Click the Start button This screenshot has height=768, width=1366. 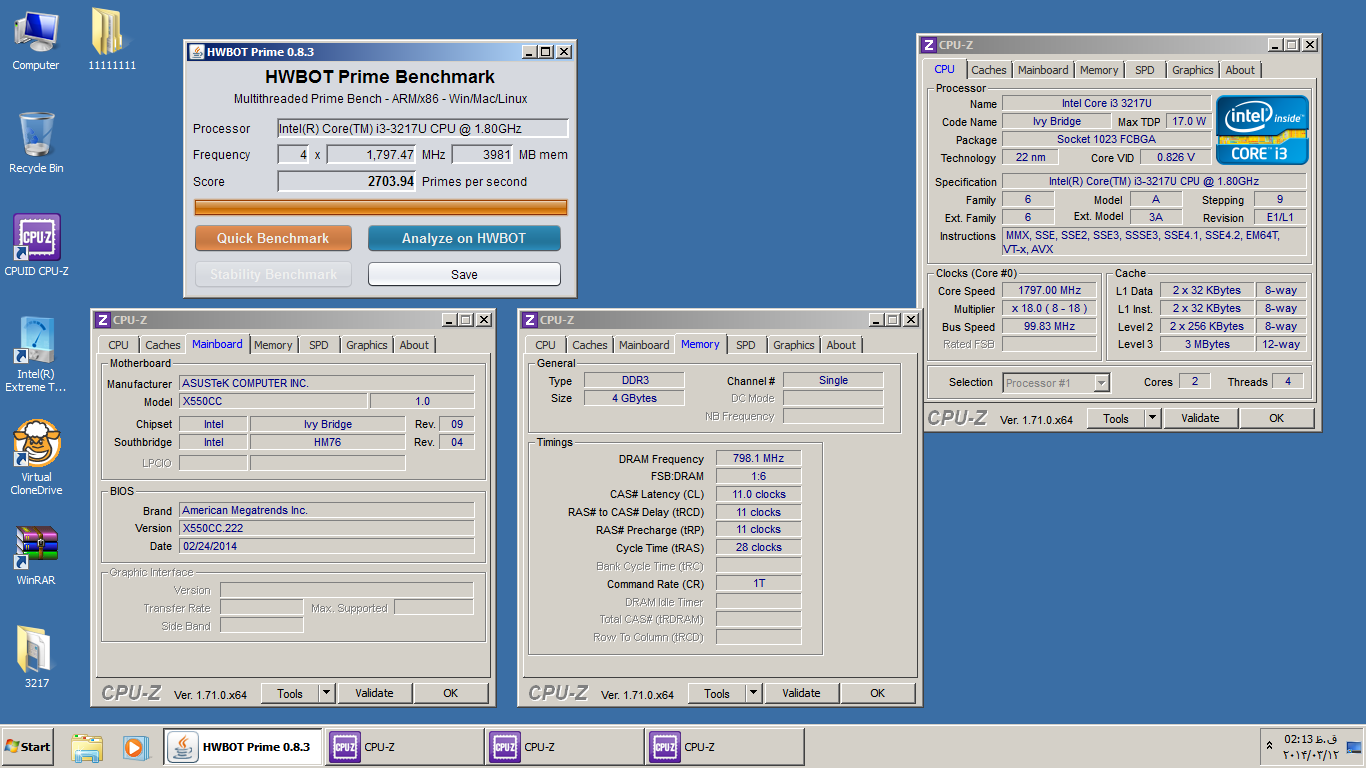point(28,747)
